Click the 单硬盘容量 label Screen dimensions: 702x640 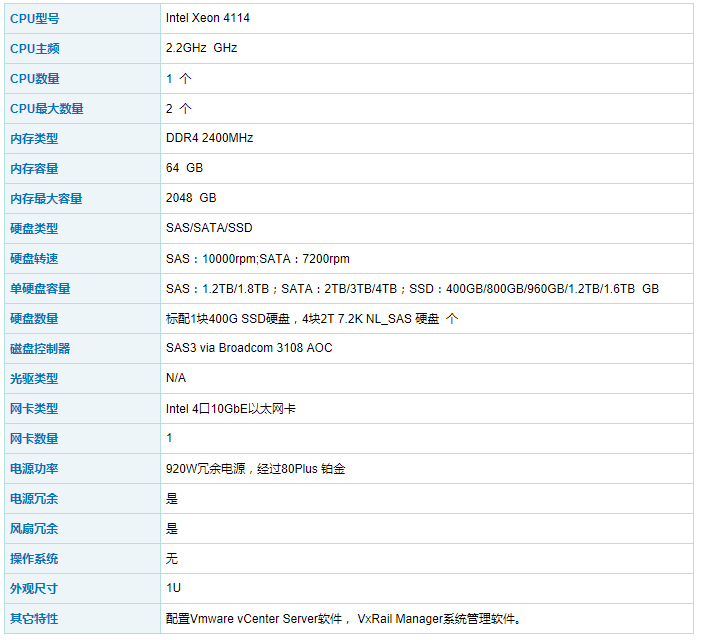(x=41, y=288)
